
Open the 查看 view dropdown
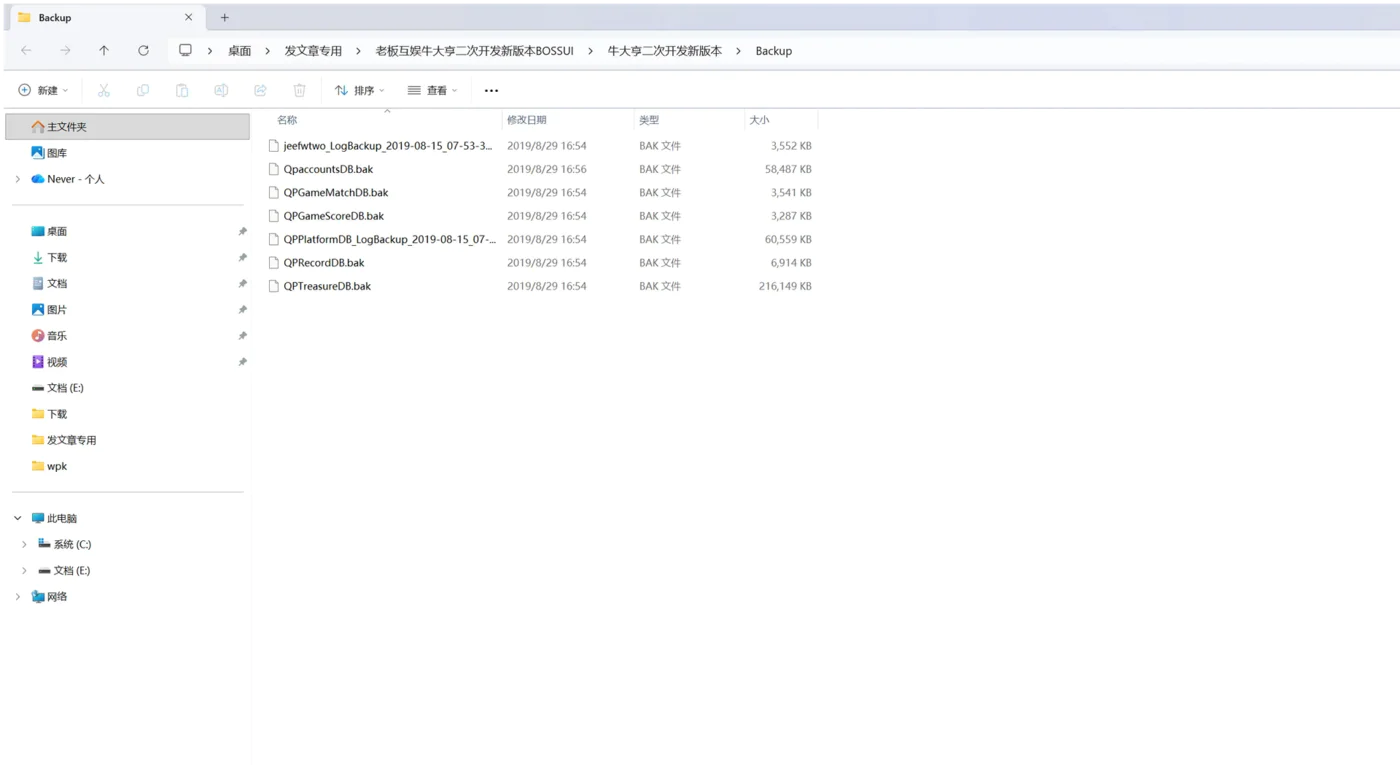[x=433, y=90]
